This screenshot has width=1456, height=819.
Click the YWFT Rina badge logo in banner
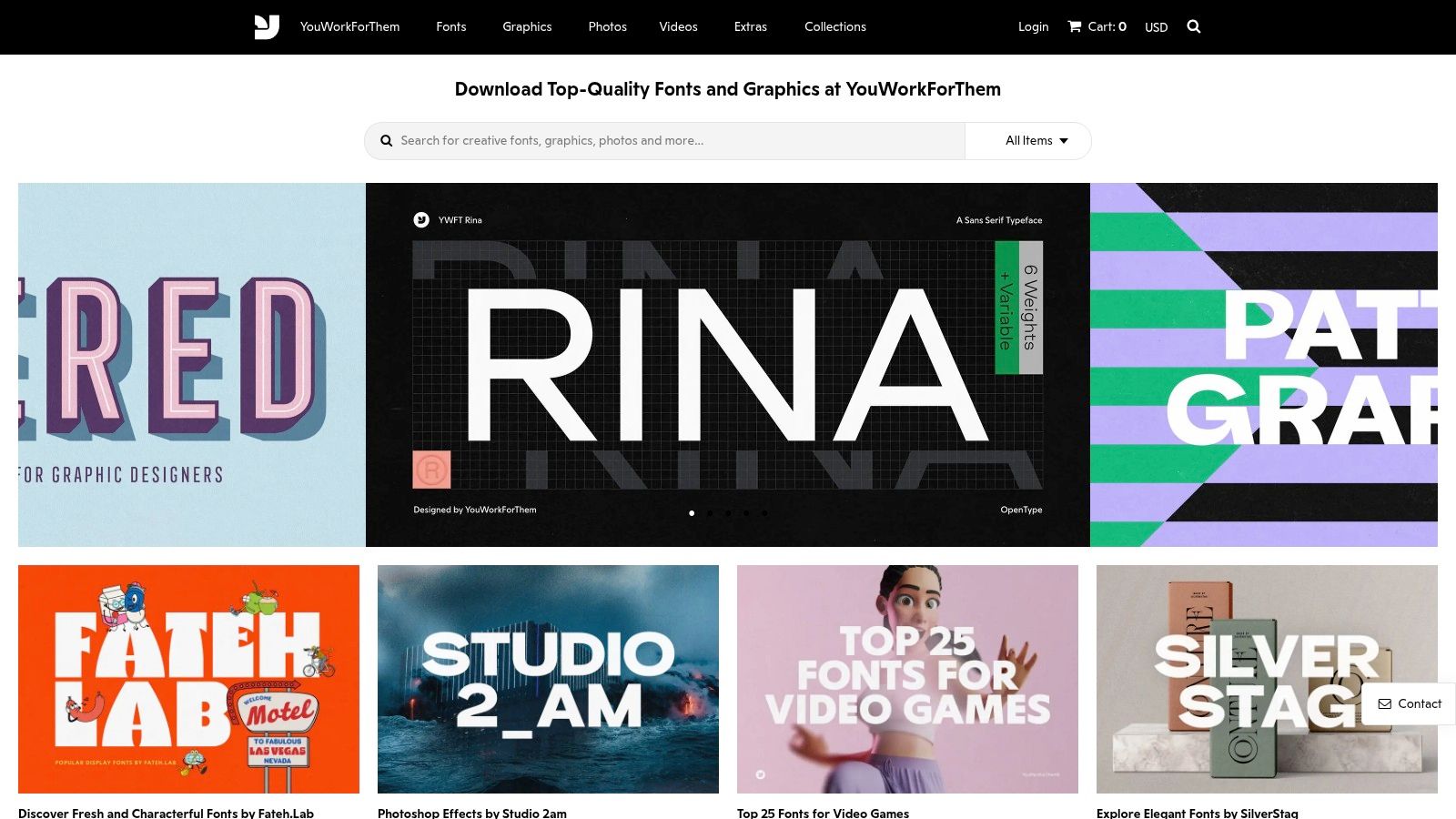point(421,220)
